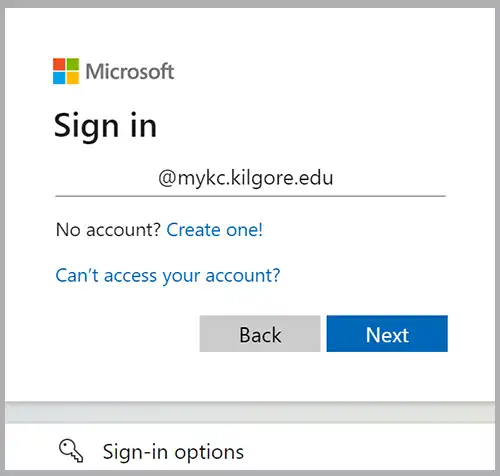
Task: Continue with the blue Next button
Action: [387, 334]
